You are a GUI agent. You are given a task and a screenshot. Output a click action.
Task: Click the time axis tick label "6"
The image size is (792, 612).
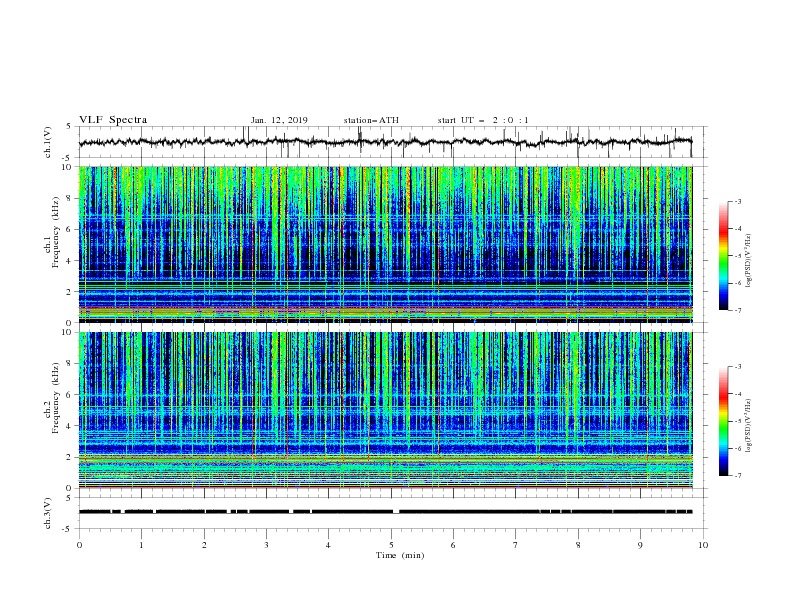453,545
